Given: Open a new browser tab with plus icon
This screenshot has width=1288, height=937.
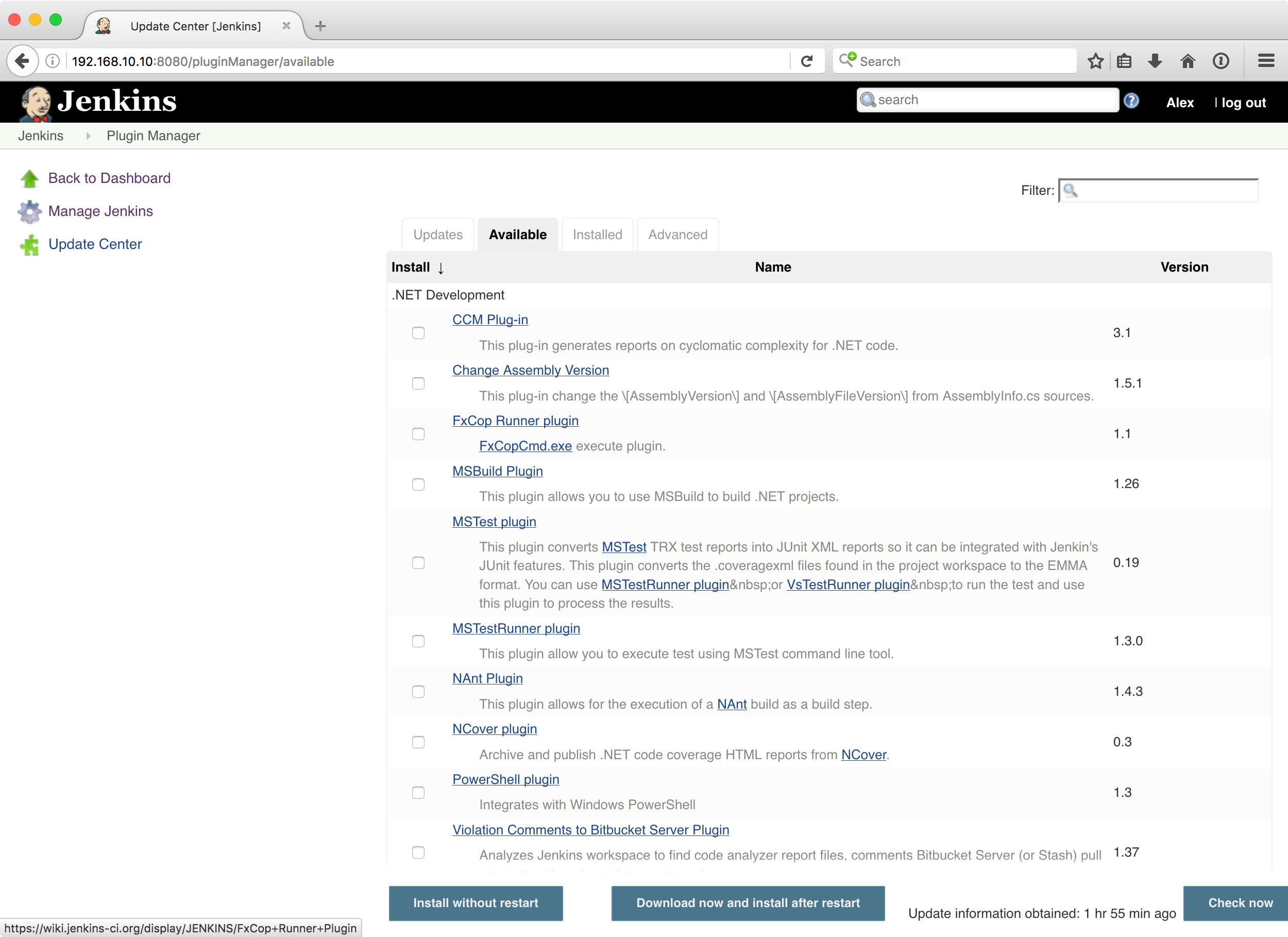Looking at the screenshot, I should (320, 26).
